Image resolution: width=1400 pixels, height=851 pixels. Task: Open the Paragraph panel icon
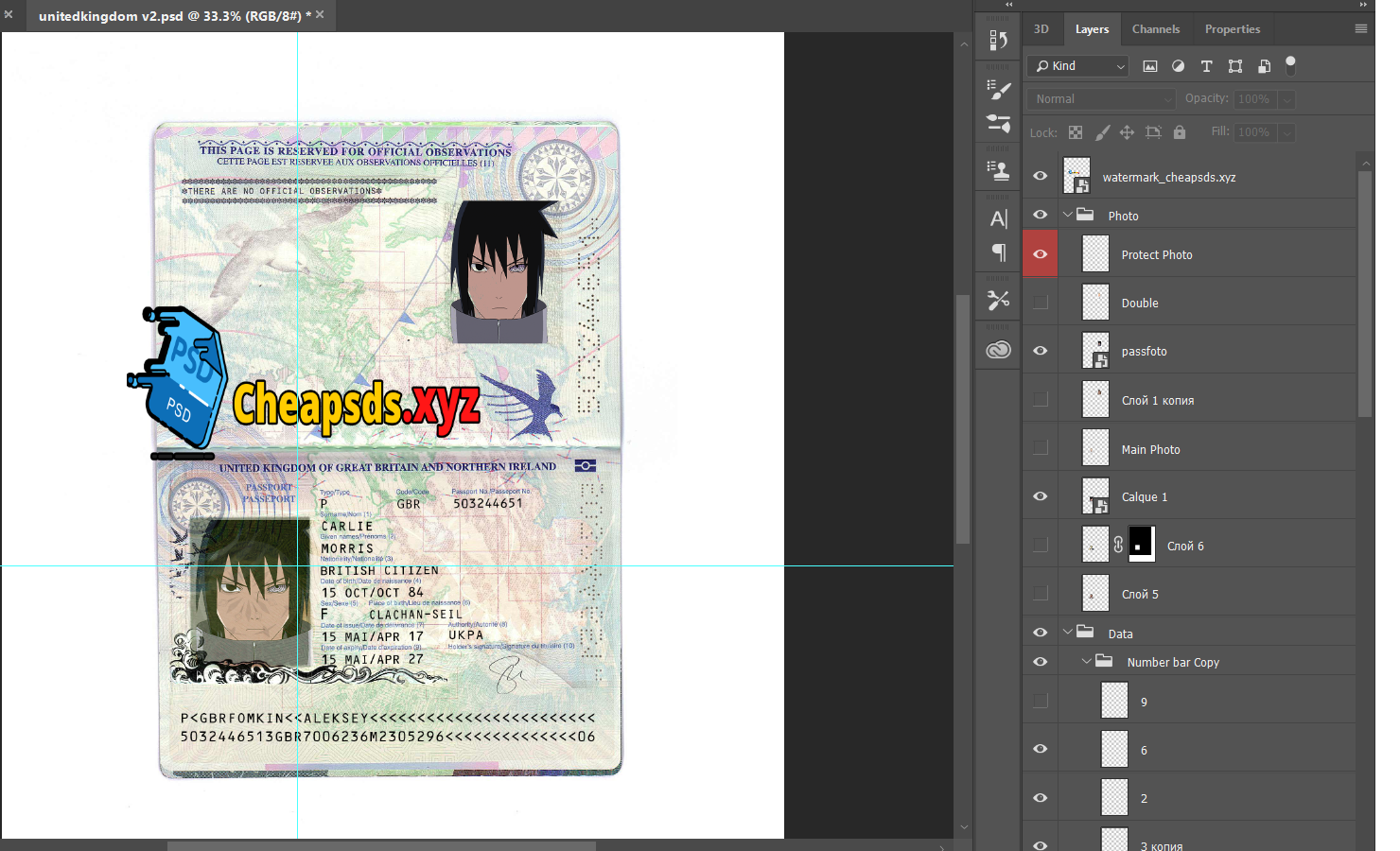998,252
